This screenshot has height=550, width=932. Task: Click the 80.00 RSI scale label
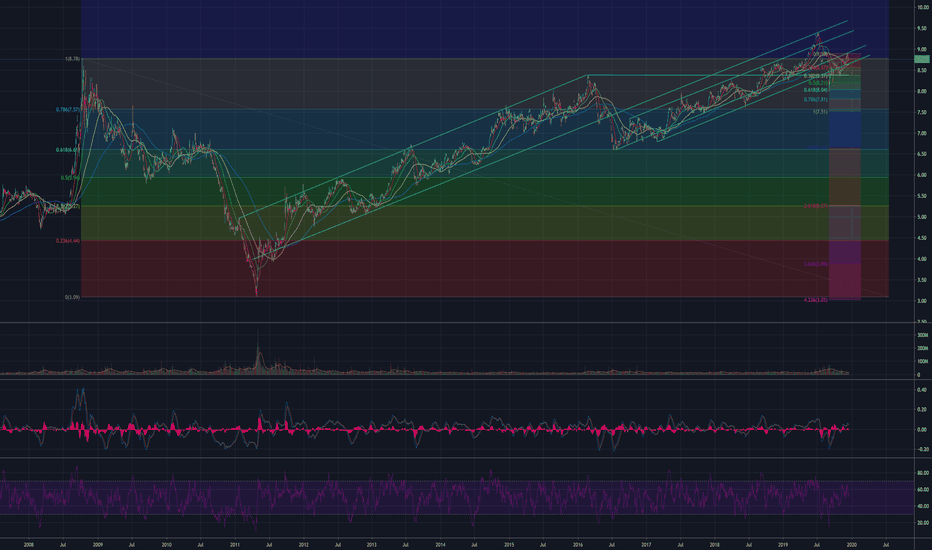pos(922,473)
